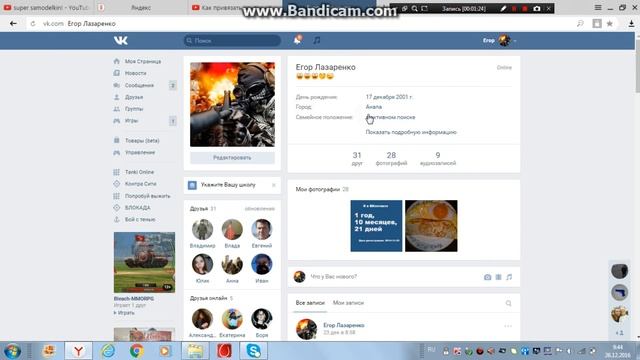Open Skype from the taskbar
The height and width of the screenshot is (360, 640).
(x=253, y=351)
